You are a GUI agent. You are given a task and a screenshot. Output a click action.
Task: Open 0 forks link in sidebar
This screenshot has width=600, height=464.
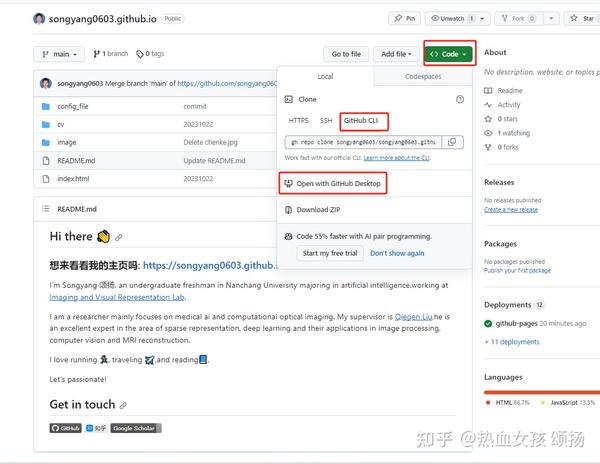[x=501, y=147]
